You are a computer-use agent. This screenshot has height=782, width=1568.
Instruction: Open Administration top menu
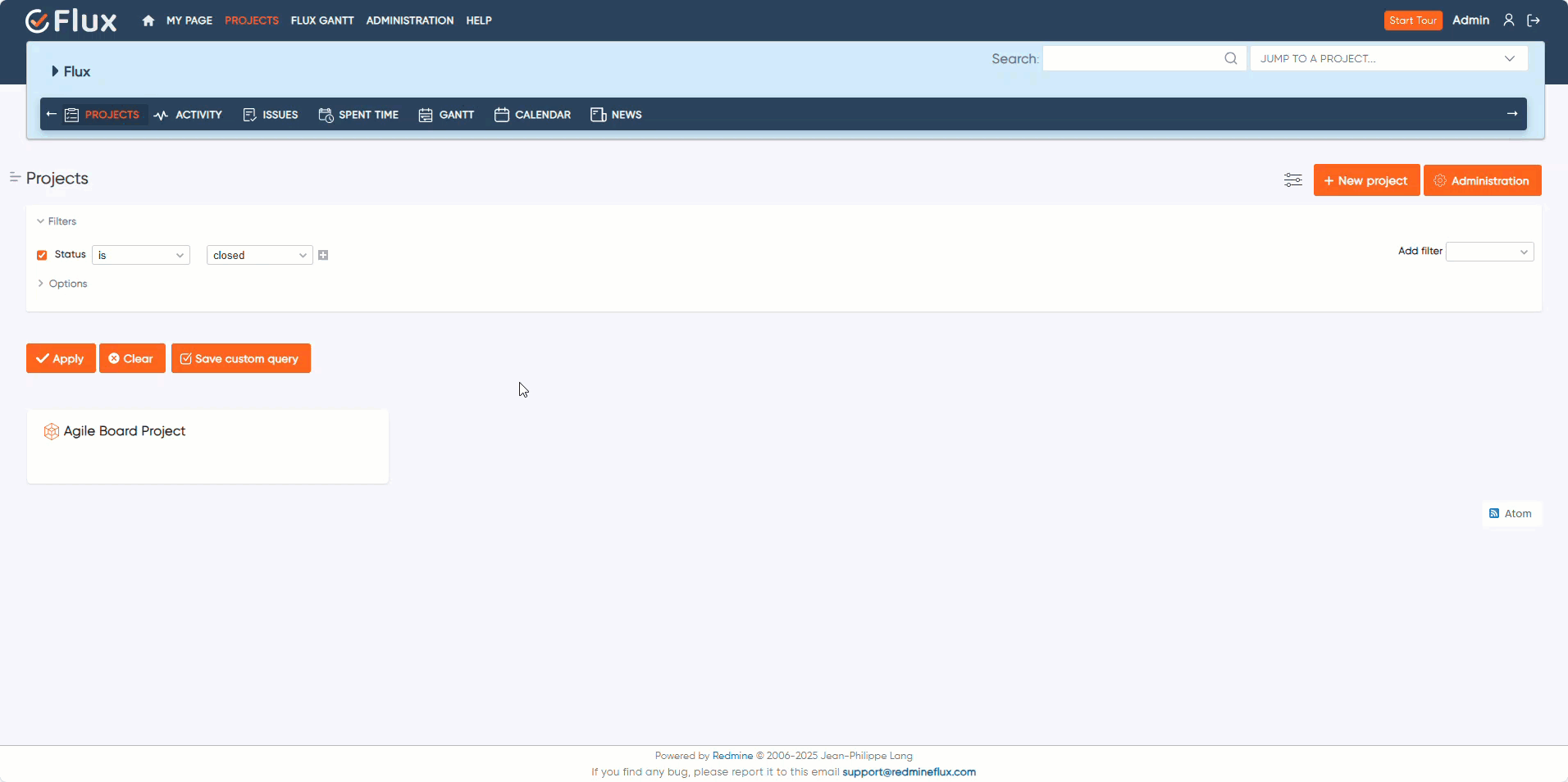(410, 20)
